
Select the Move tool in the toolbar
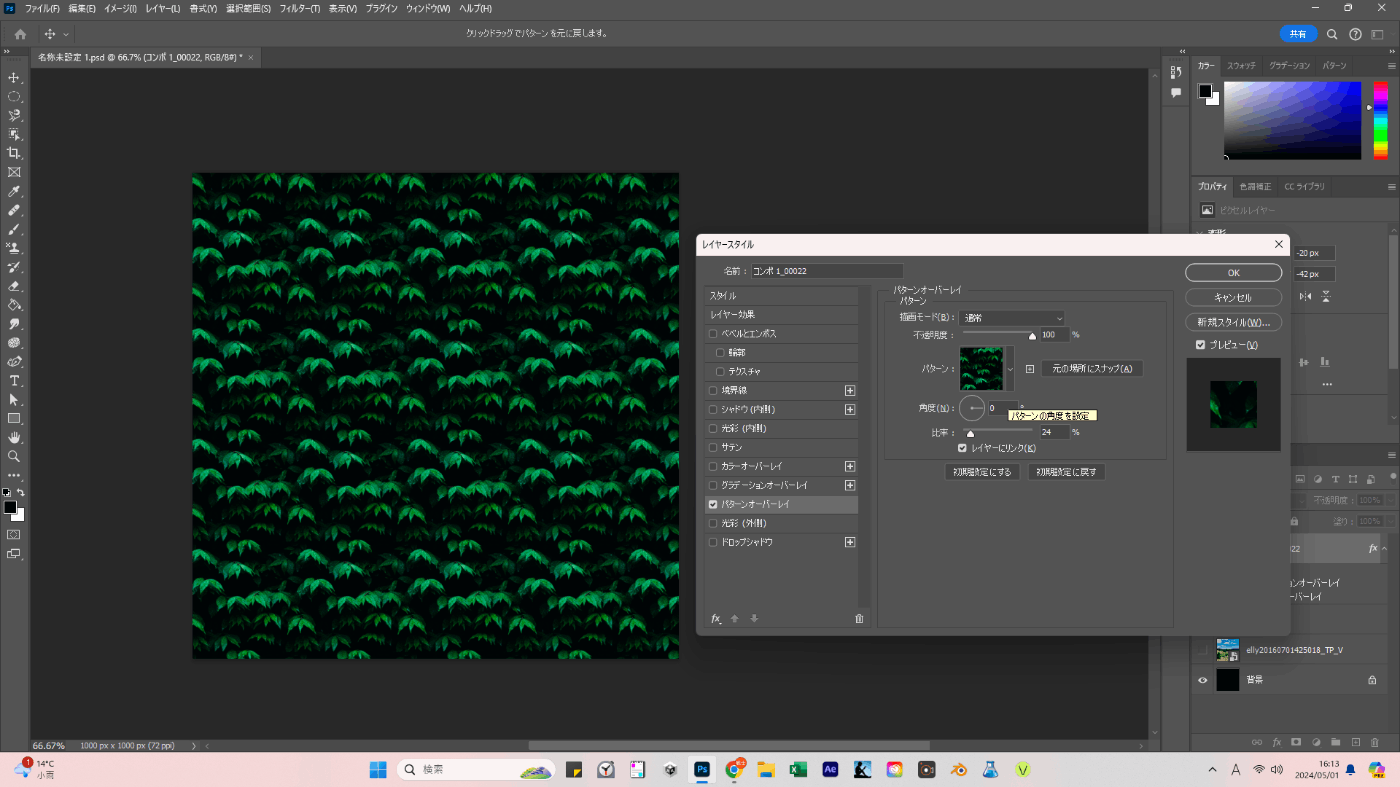click(x=14, y=78)
